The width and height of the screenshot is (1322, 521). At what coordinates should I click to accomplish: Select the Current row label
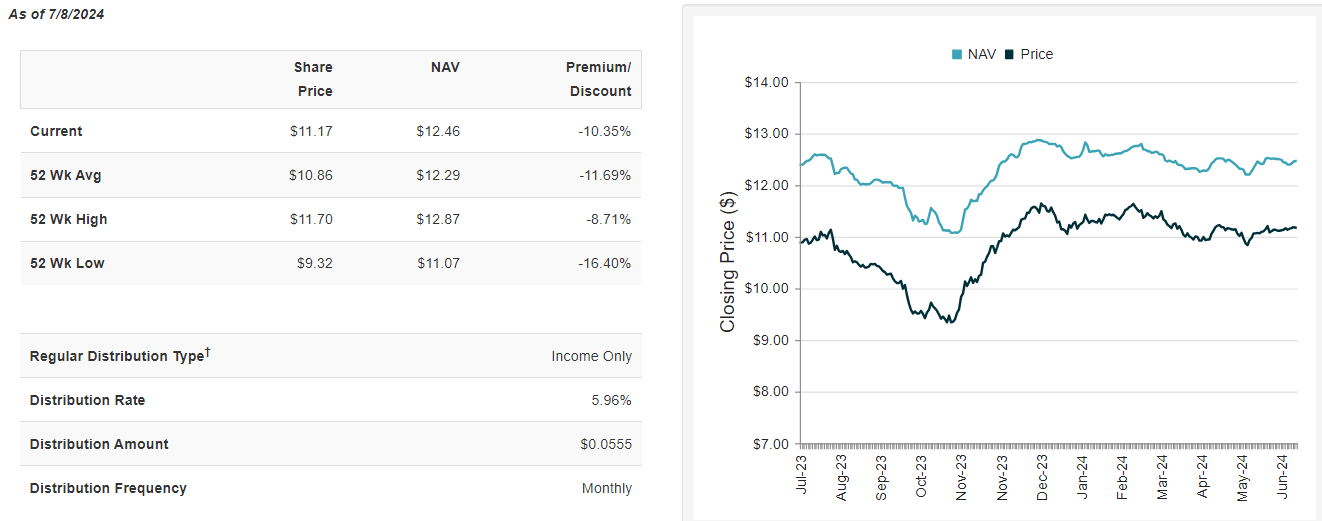(56, 131)
